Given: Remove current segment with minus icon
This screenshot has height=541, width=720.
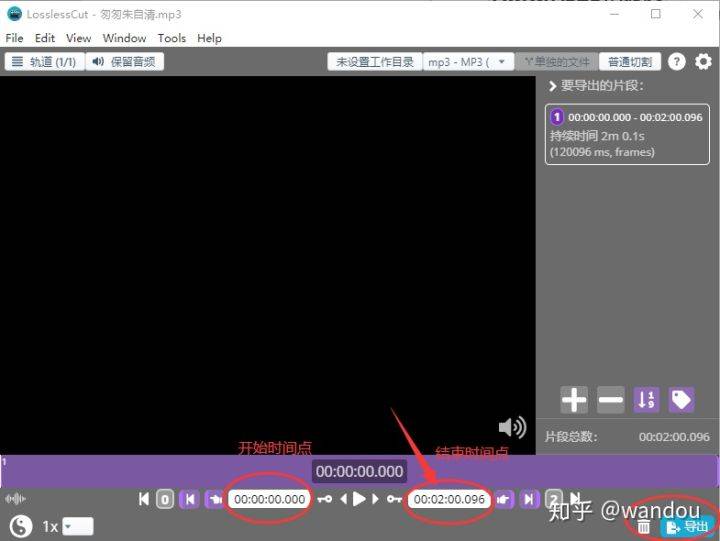Looking at the screenshot, I should [x=611, y=400].
